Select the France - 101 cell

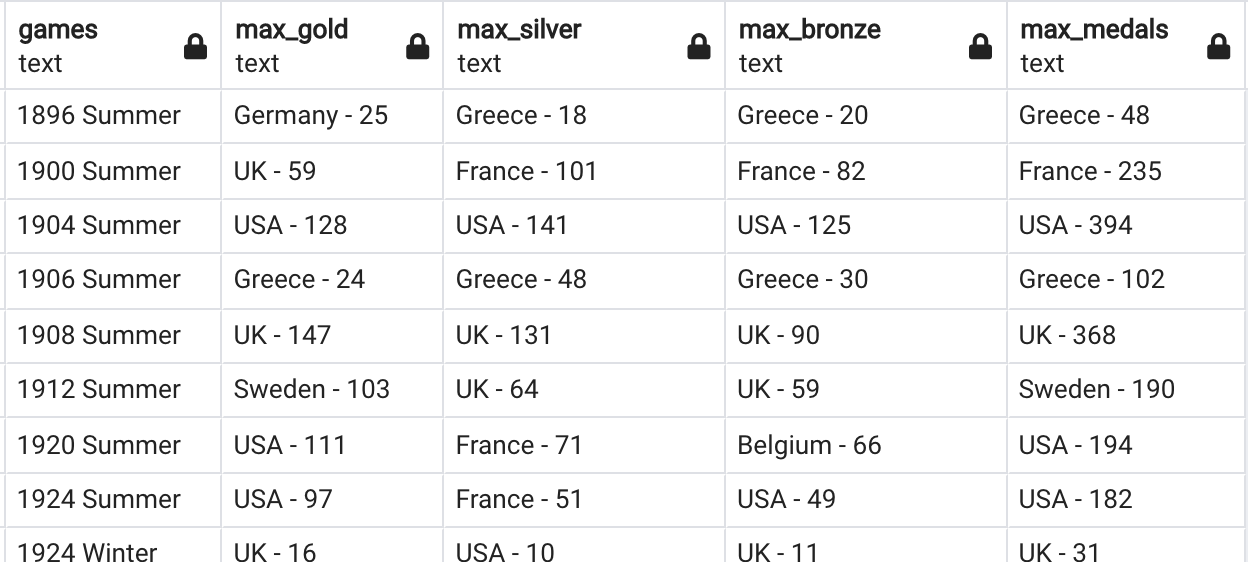click(x=584, y=171)
